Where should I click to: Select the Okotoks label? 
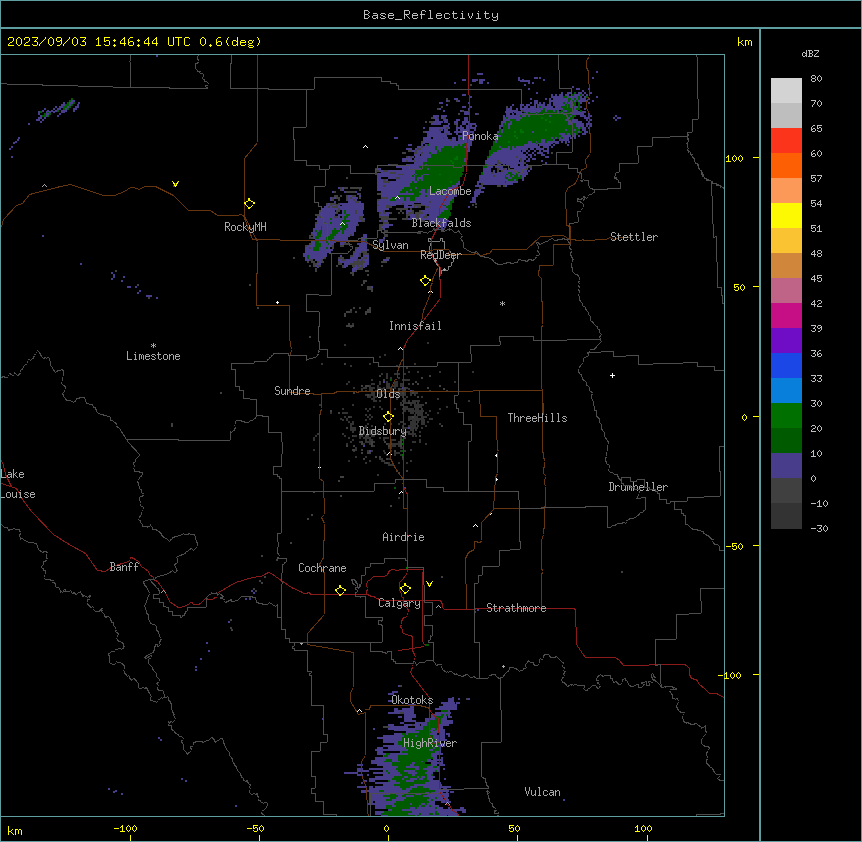pyautogui.click(x=412, y=700)
